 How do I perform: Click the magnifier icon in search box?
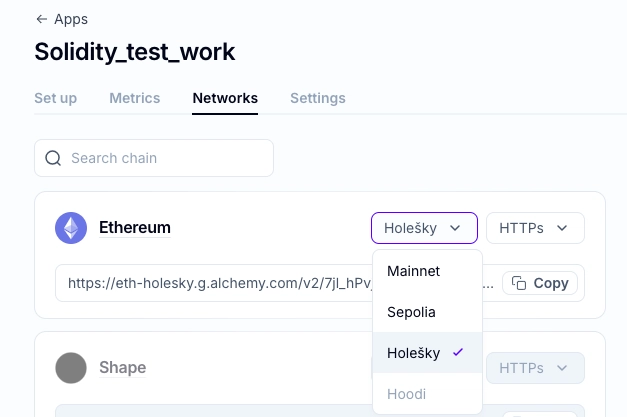pyautogui.click(x=53, y=158)
